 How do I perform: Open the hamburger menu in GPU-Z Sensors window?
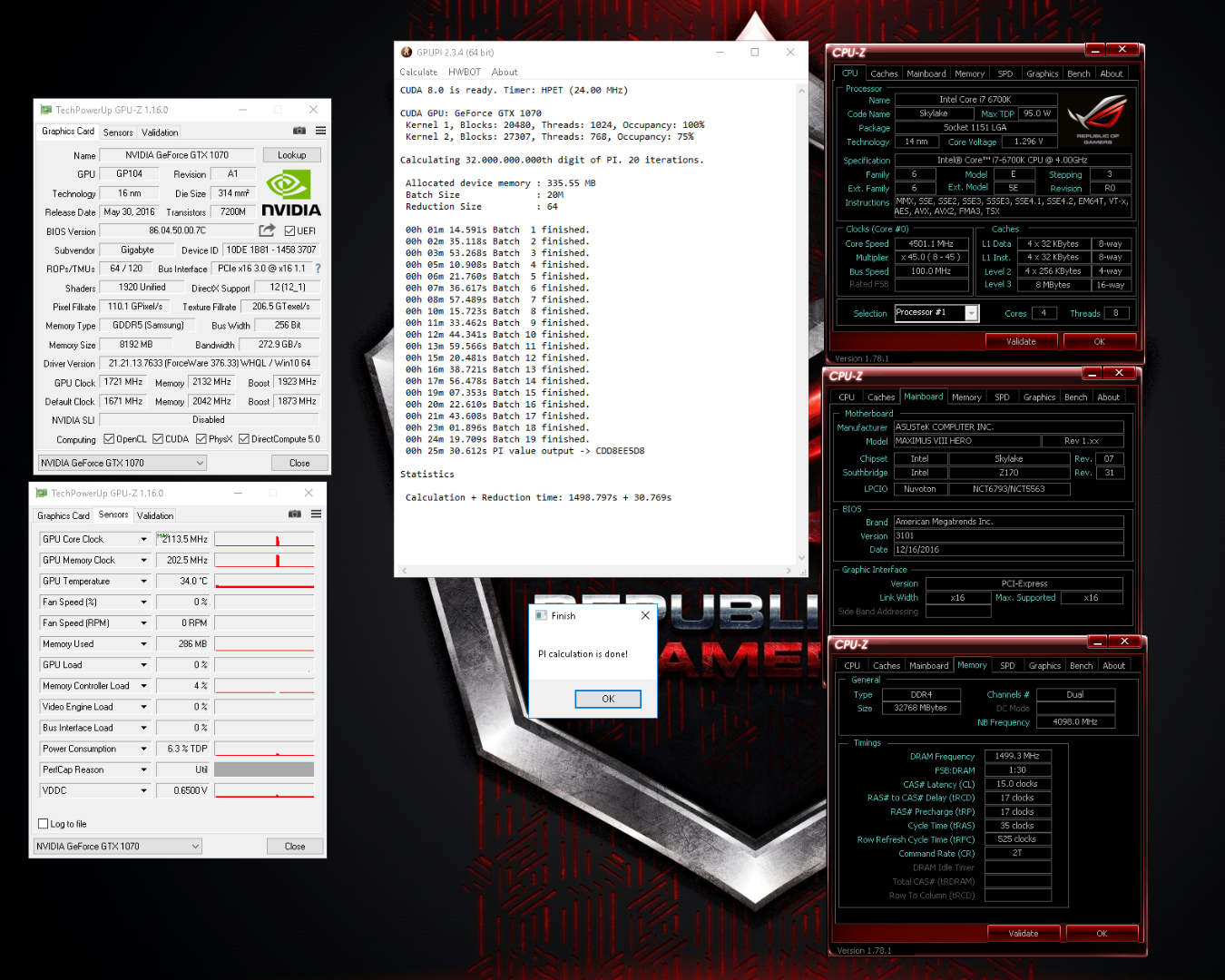coord(316,514)
